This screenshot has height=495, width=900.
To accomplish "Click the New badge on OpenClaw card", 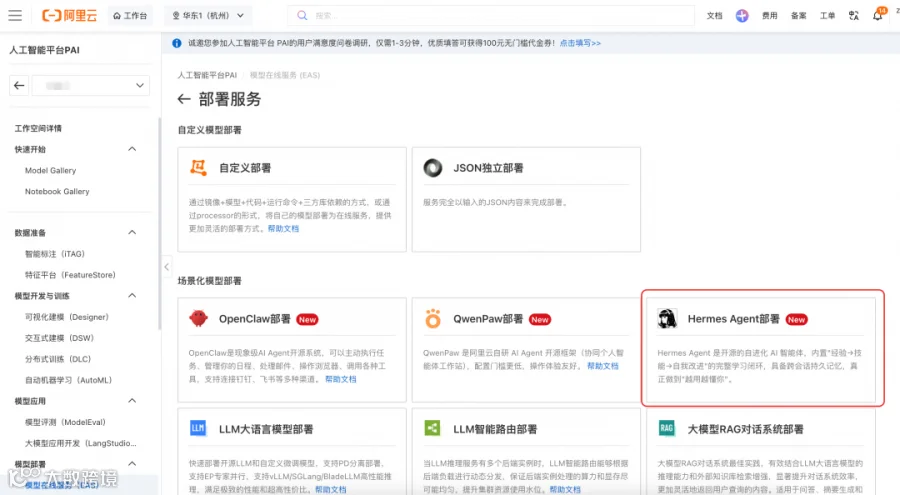I will click(x=307, y=320).
